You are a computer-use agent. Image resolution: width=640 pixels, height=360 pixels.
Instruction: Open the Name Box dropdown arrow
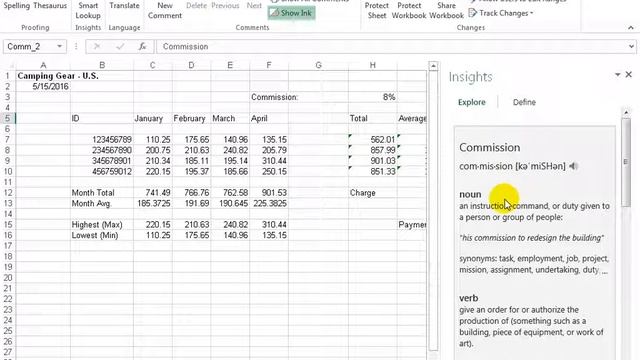tap(60, 47)
